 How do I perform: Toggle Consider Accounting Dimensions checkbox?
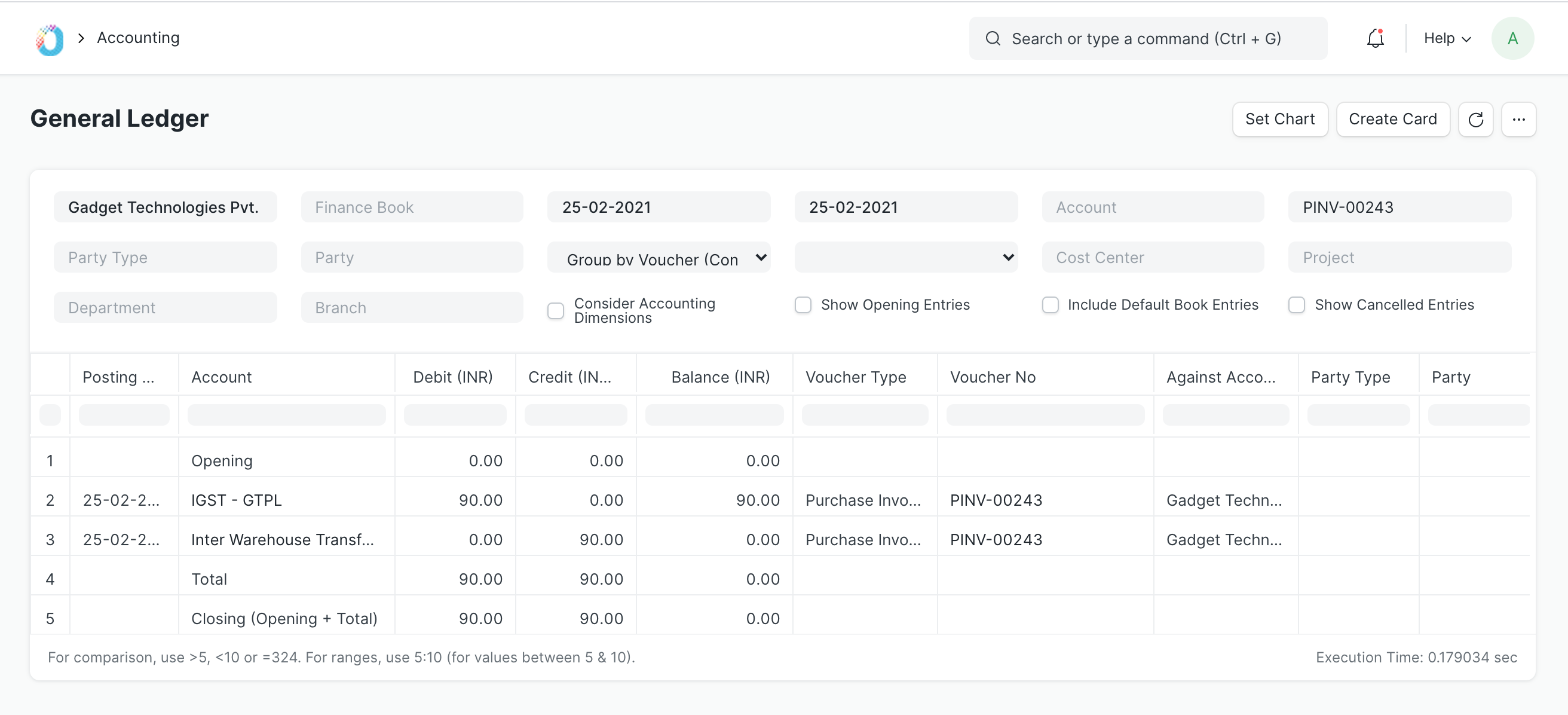pos(556,309)
